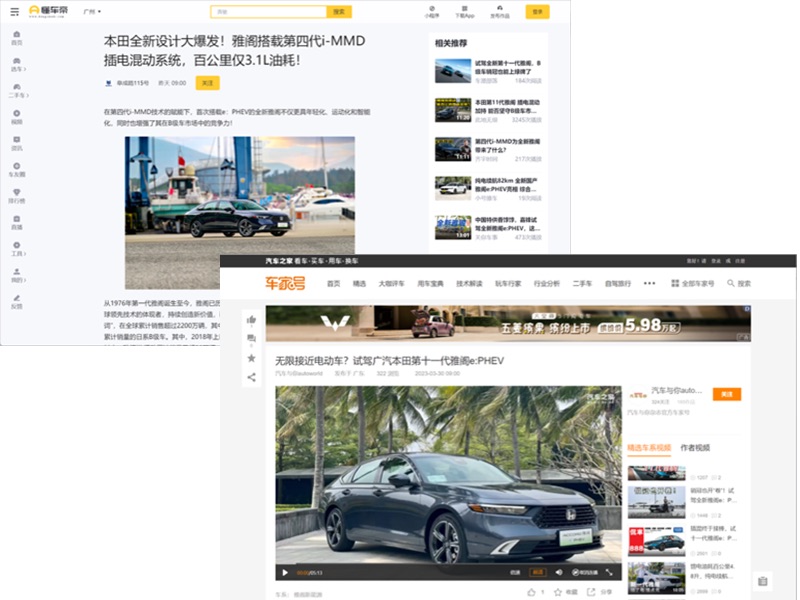Screen dimensions: 800x600
Task: Play the Accord e:PHEV video
Action: (x=285, y=572)
